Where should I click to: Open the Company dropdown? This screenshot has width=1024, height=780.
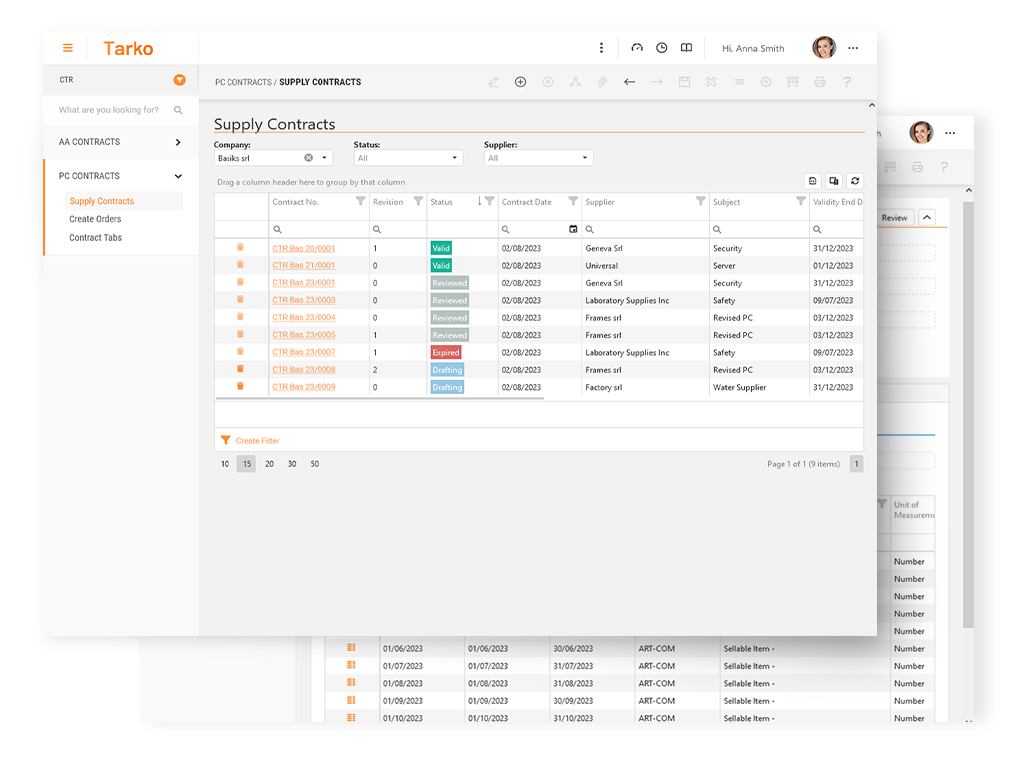click(324, 158)
